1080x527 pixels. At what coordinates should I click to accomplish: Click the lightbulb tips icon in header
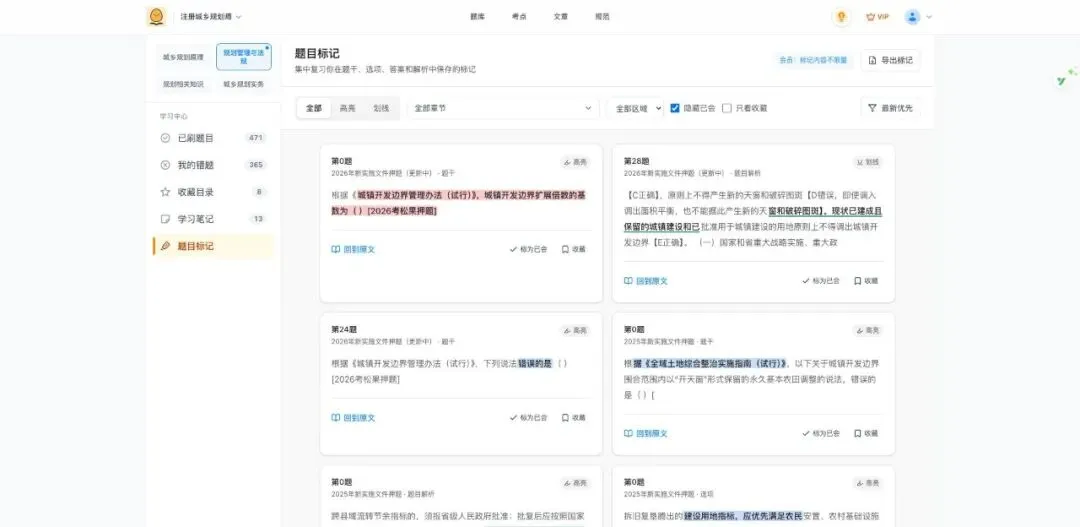840,17
